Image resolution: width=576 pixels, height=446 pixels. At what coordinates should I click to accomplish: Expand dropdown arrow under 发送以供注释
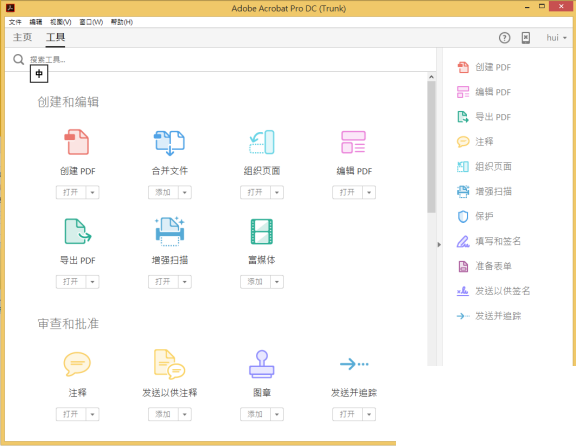(185, 414)
